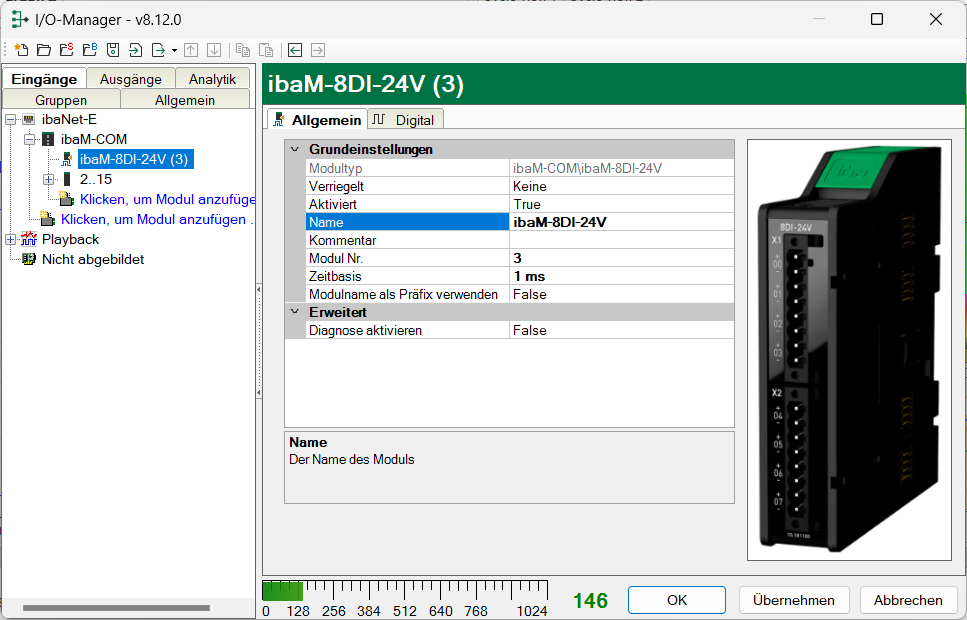Image resolution: width=967 pixels, height=620 pixels.
Task: Click the link to add module under ibaNet-E
Action: click(x=157, y=219)
